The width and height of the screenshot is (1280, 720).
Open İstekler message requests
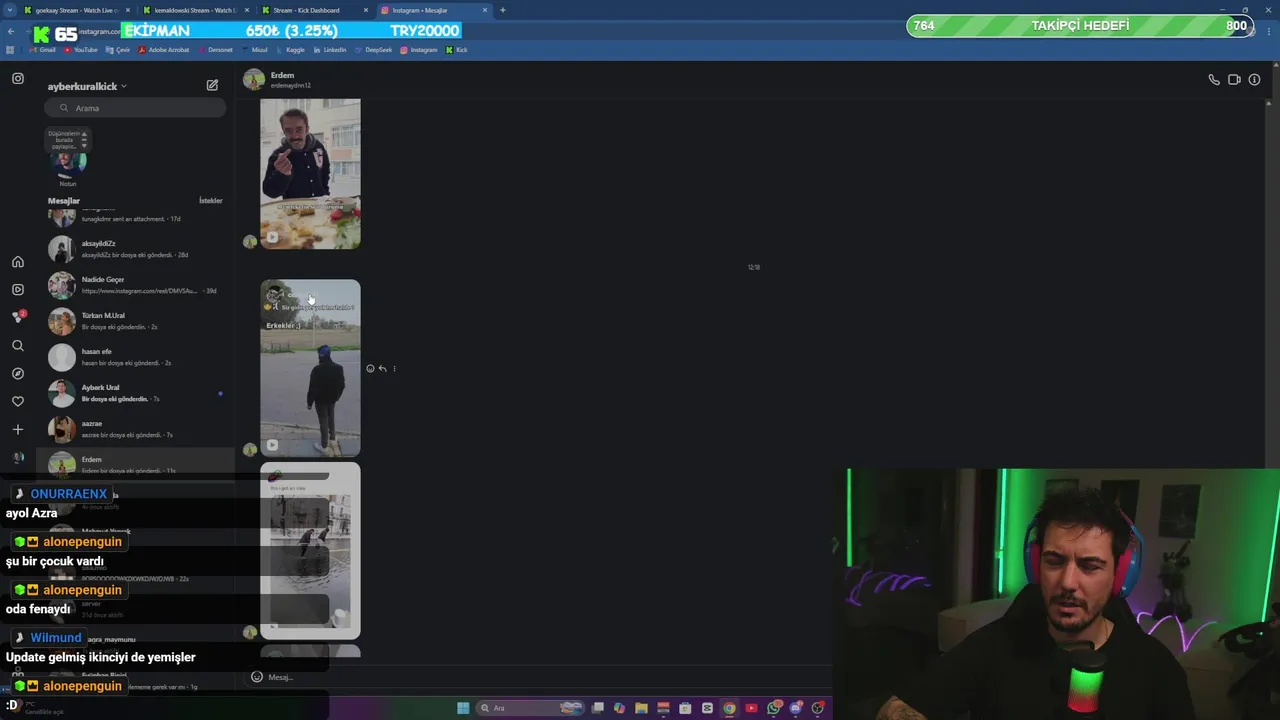click(210, 201)
